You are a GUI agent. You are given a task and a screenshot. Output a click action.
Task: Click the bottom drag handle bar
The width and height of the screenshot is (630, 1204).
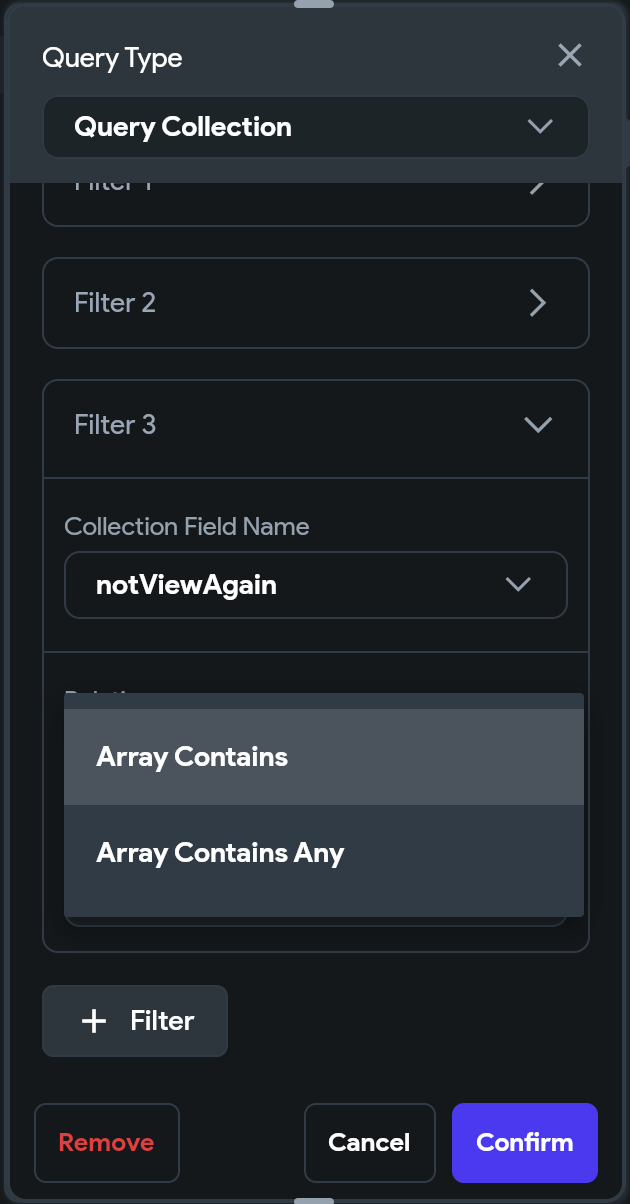(x=314, y=1199)
